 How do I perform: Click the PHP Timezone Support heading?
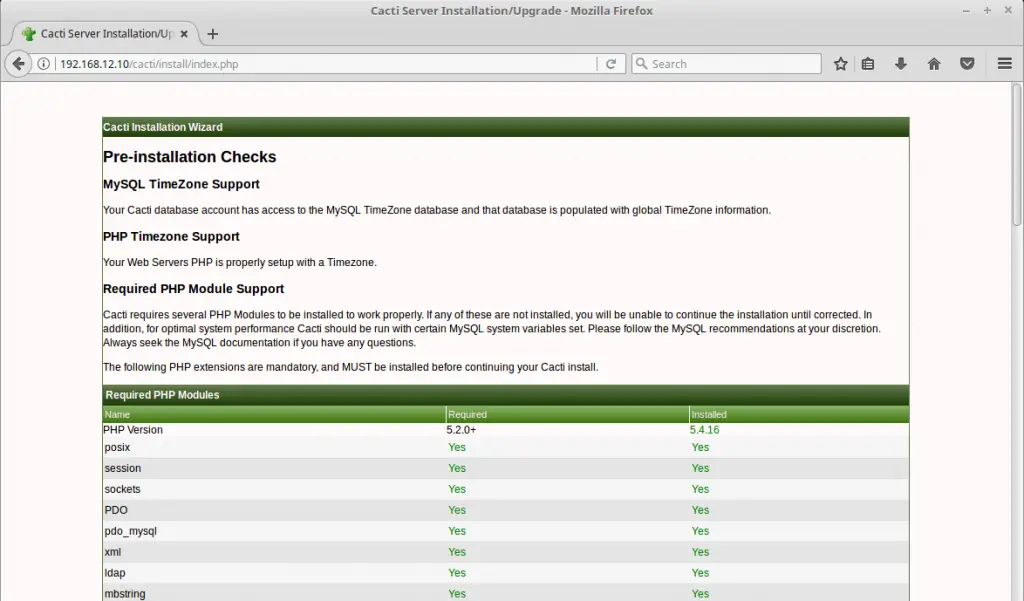click(171, 236)
